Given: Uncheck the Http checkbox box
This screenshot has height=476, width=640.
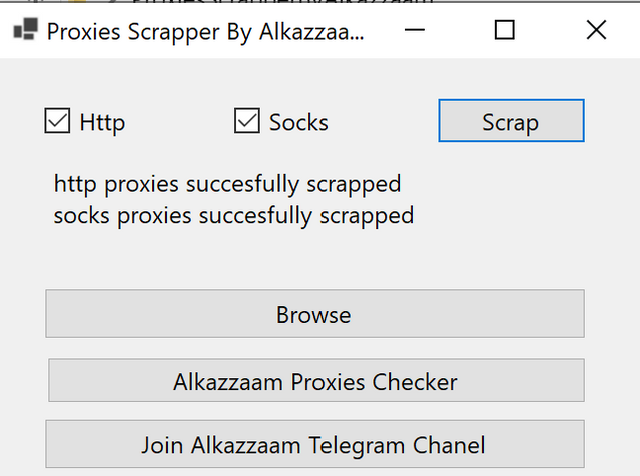Looking at the screenshot, I should (x=57, y=122).
